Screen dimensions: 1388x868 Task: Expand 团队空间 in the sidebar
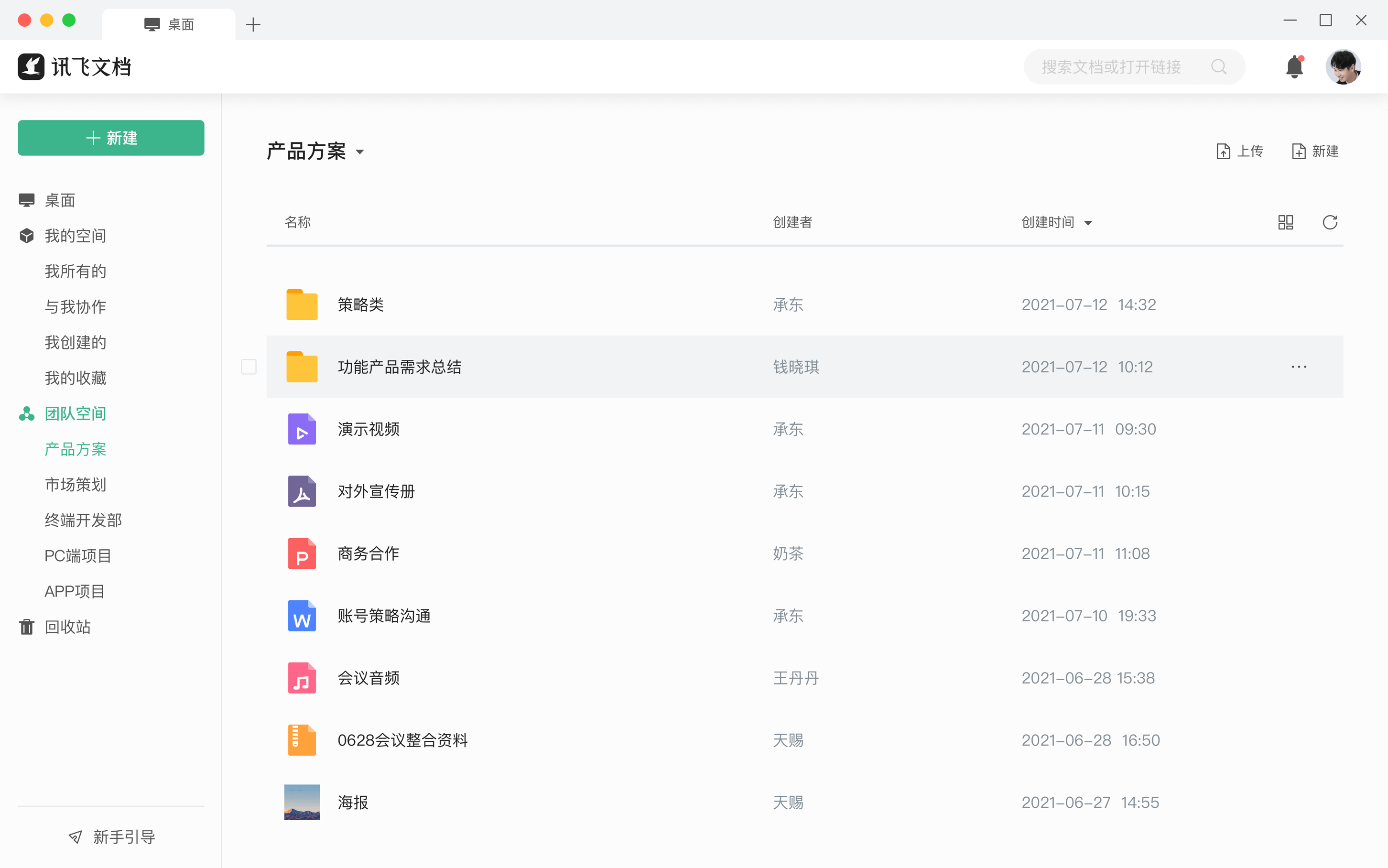(x=75, y=413)
